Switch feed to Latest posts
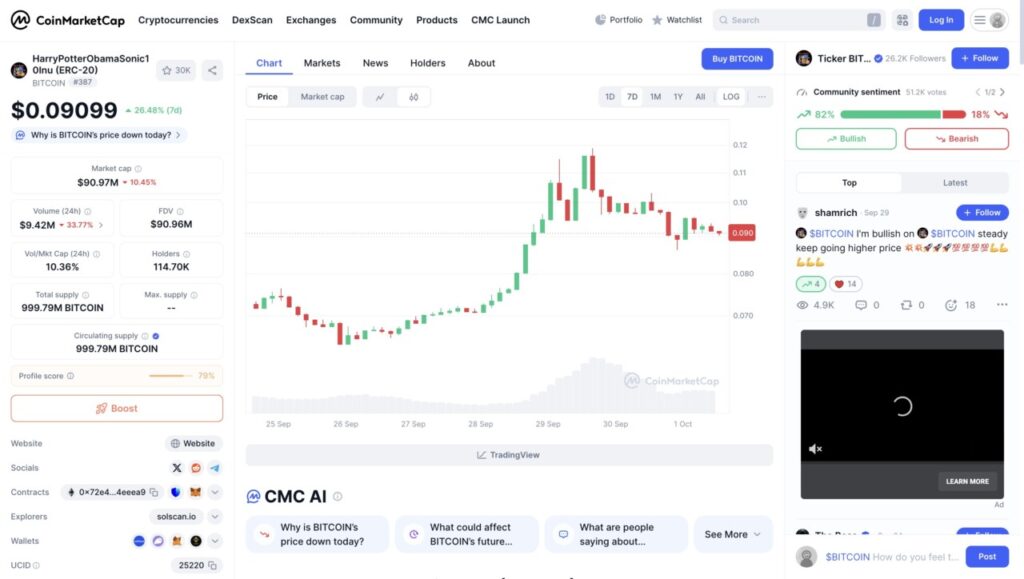This screenshot has width=1024, height=579. pyautogui.click(x=954, y=183)
